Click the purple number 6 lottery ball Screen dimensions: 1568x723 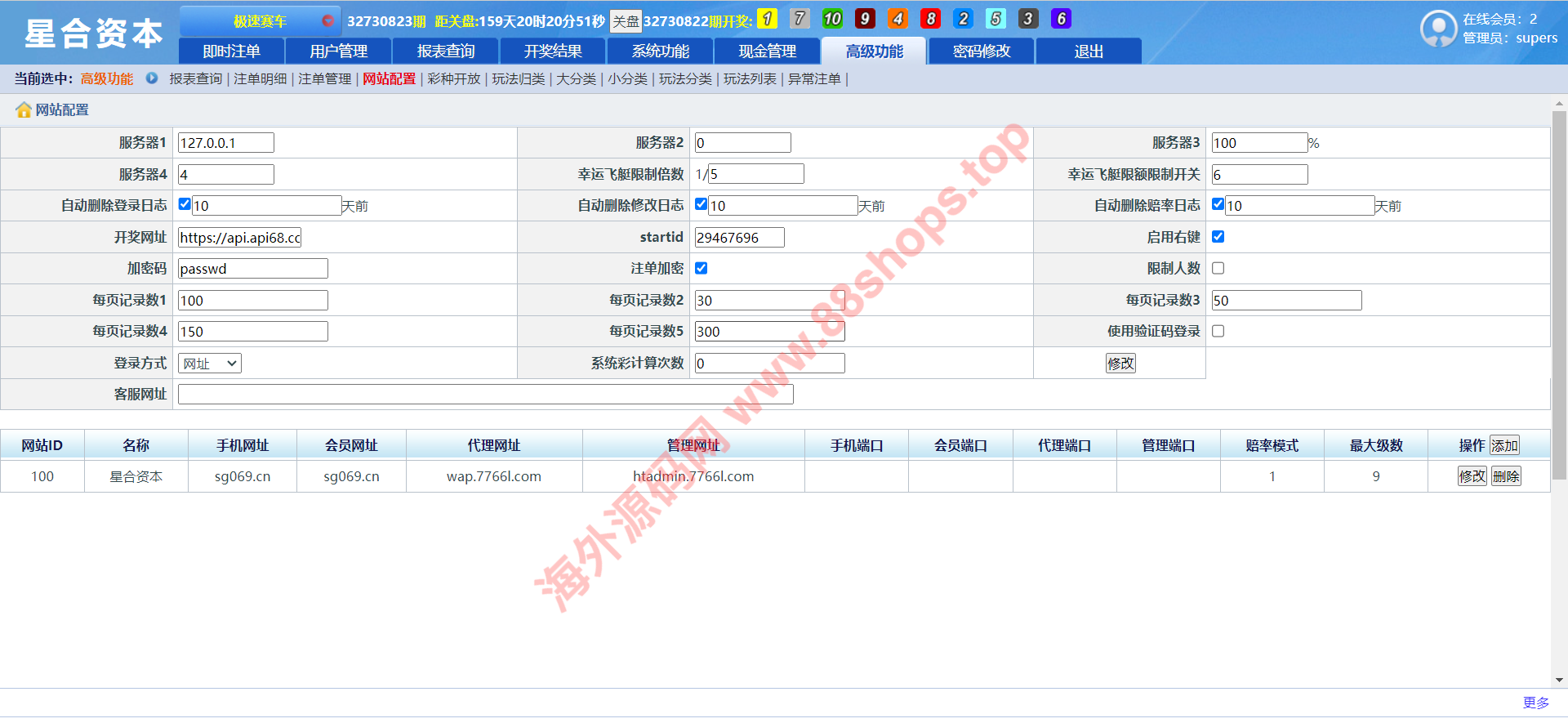click(x=1061, y=19)
